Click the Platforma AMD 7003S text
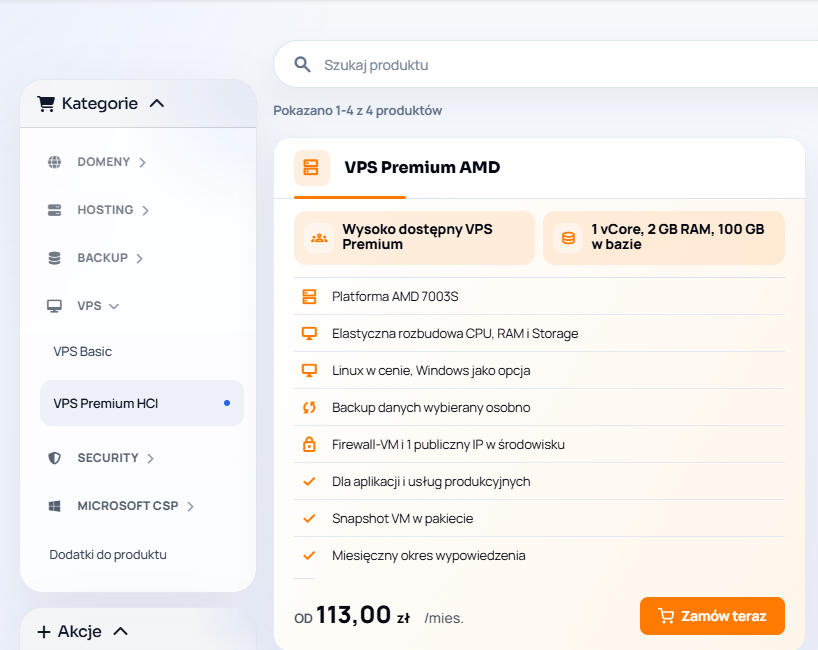Screen dimensions: 818x650 pos(395,297)
